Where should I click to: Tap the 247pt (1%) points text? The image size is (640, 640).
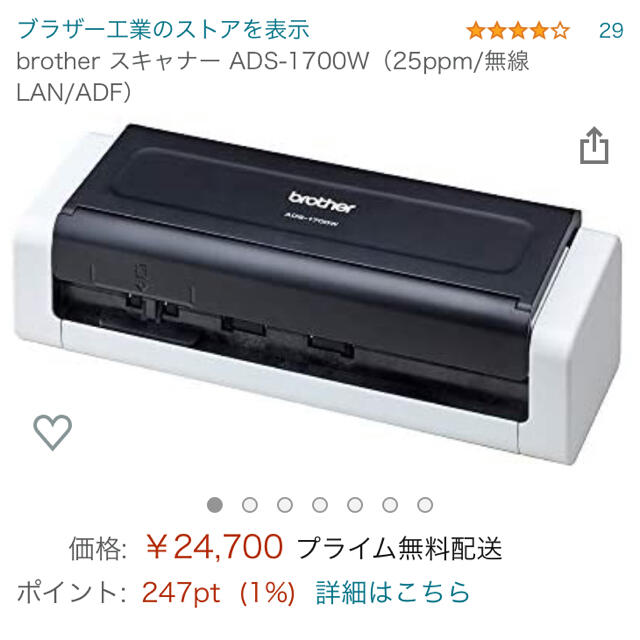click(218, 593)
